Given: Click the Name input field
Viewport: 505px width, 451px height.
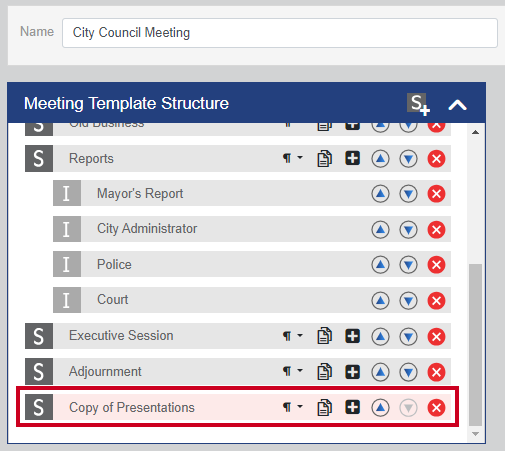Looking at the screenshot, I should pyautogui.click(x=280, y=33).
